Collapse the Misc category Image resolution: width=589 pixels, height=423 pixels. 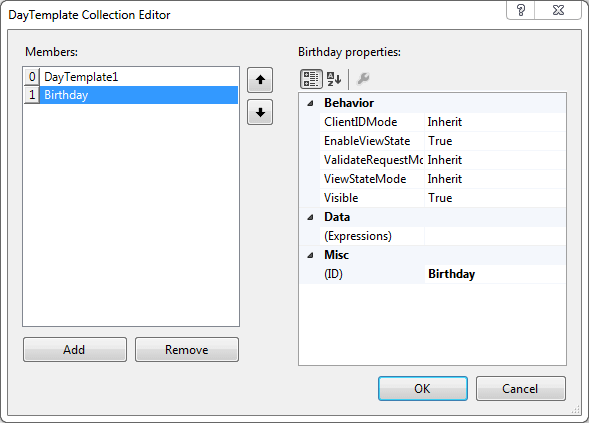(310, 255)
